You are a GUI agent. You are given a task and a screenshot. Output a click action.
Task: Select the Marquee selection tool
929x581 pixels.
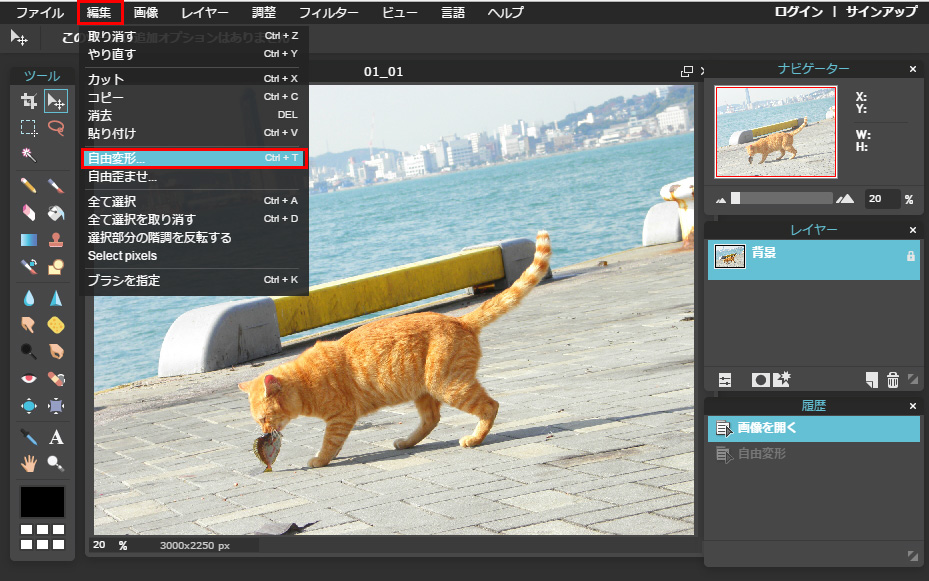point(28,128)
